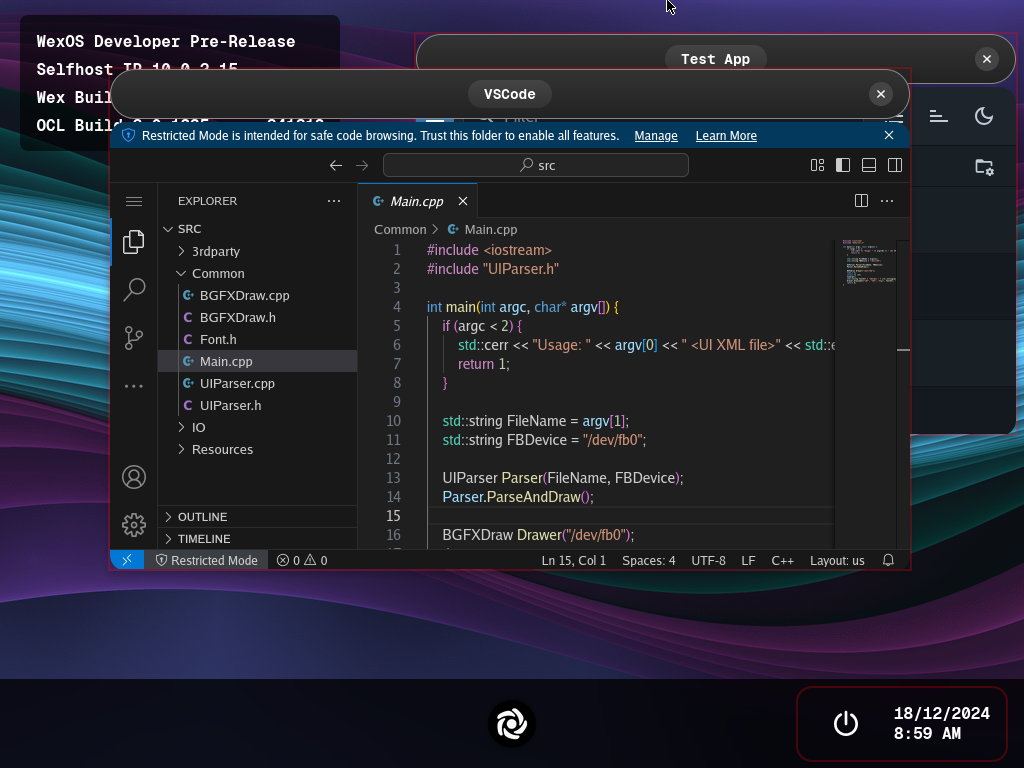
Task: Click the Manage link in banner
Action: click(x=656, y=135)
